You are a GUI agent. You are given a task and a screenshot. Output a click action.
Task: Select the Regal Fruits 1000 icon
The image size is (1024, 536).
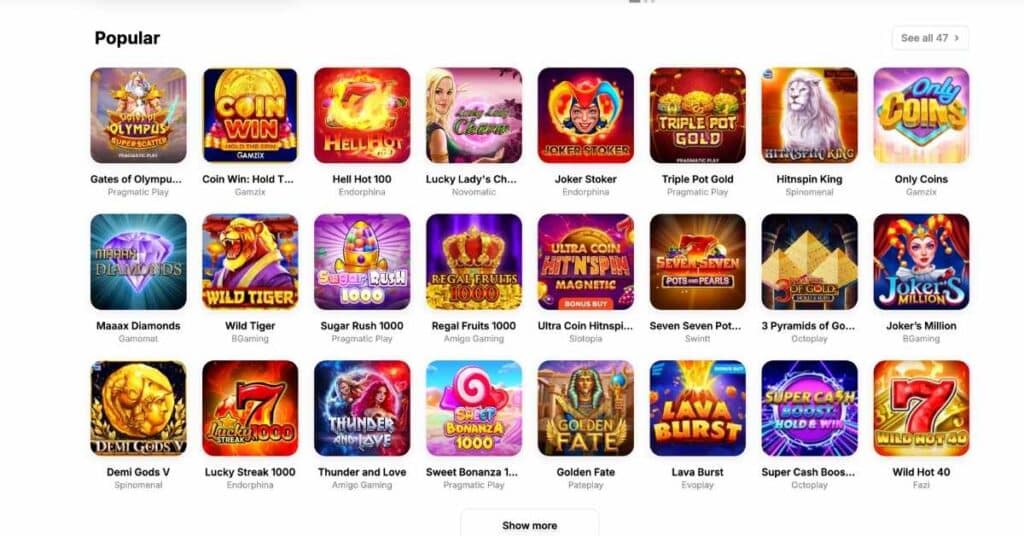(474, 262)
